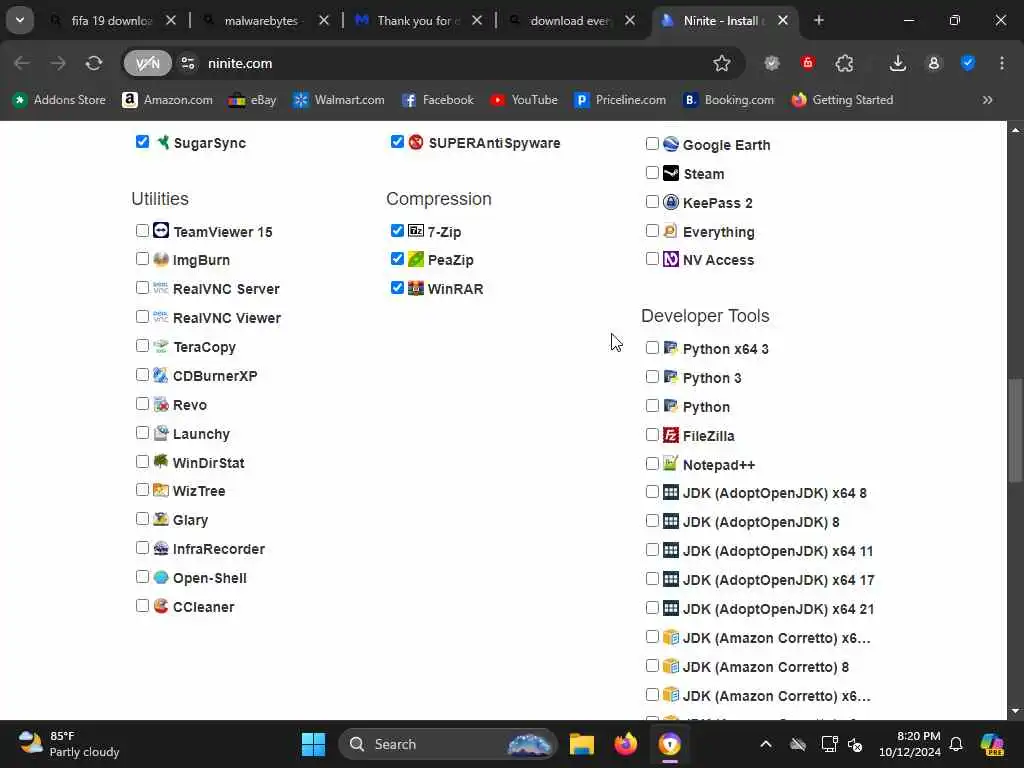Screen dimensions: 1024x768
Task: Click the 7-Zip app icon
Action: pyautogui.click(x=415, y=231)
